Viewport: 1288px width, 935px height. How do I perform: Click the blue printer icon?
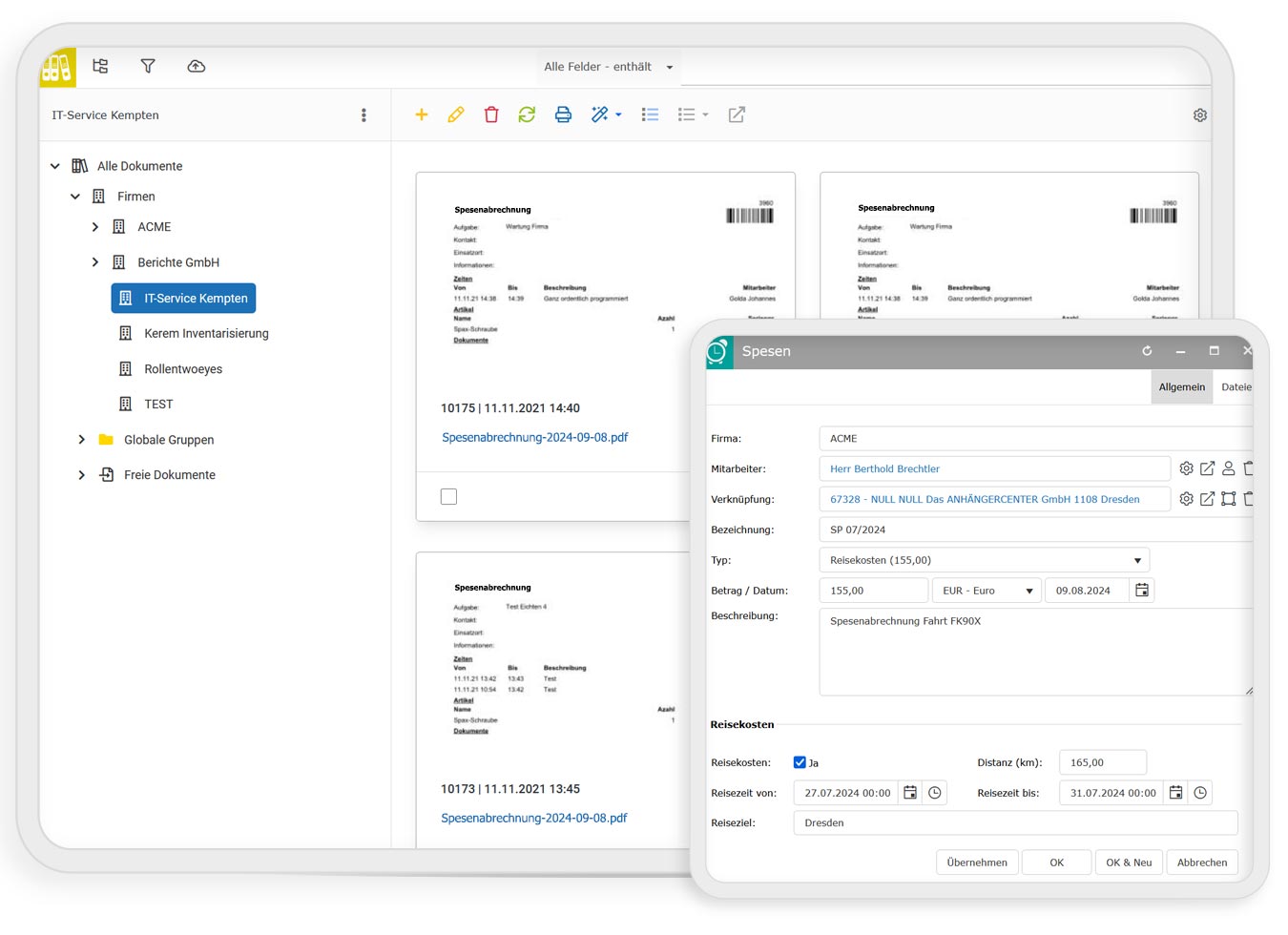click(x=563, y=114)
